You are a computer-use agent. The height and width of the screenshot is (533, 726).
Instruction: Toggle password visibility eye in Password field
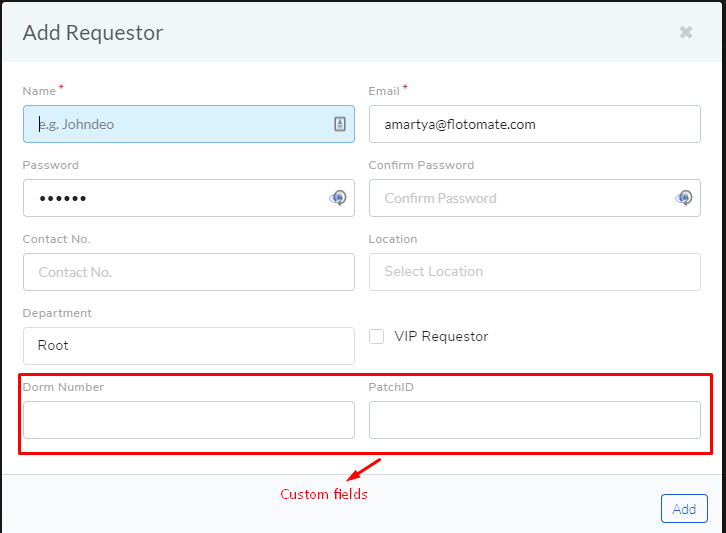click(x=338, y=198)
